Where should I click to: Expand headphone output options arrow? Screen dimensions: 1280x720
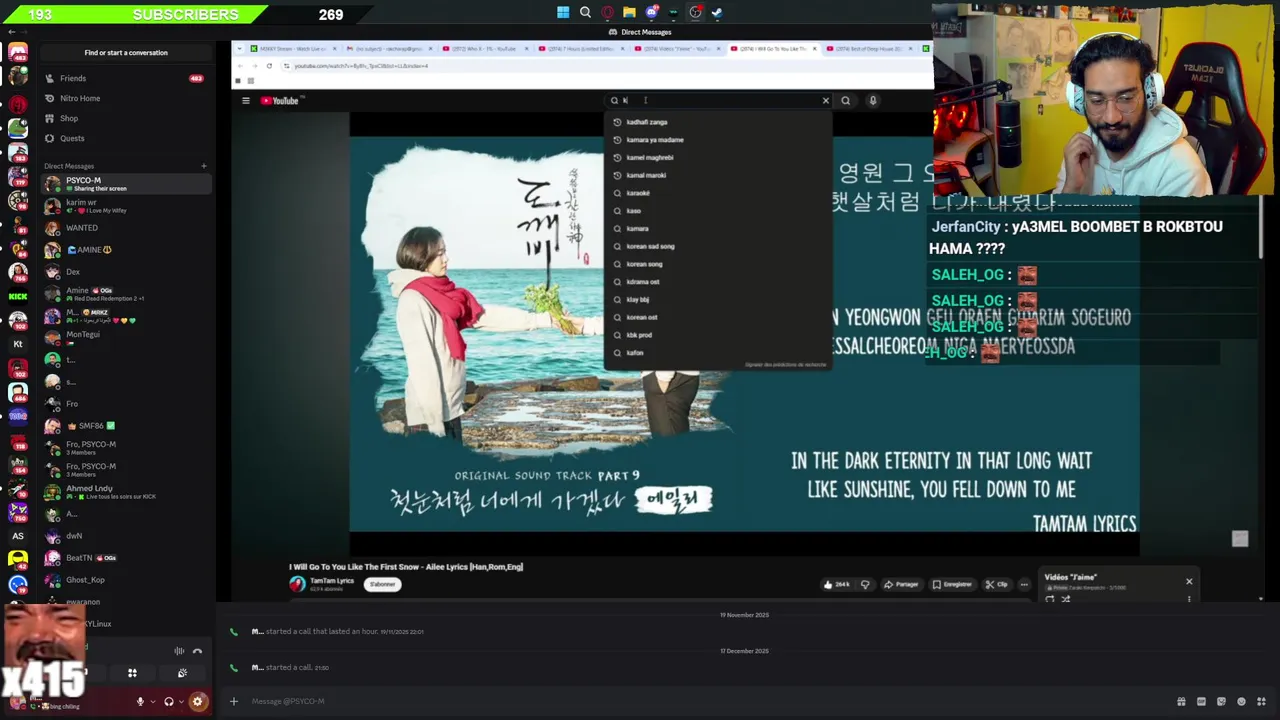click(180, 702)
